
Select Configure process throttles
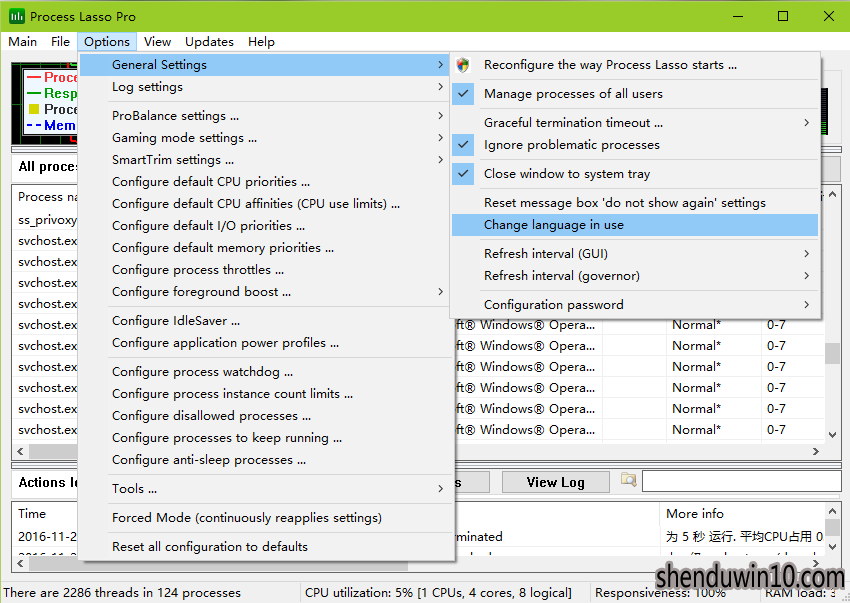tap(265, 270)
